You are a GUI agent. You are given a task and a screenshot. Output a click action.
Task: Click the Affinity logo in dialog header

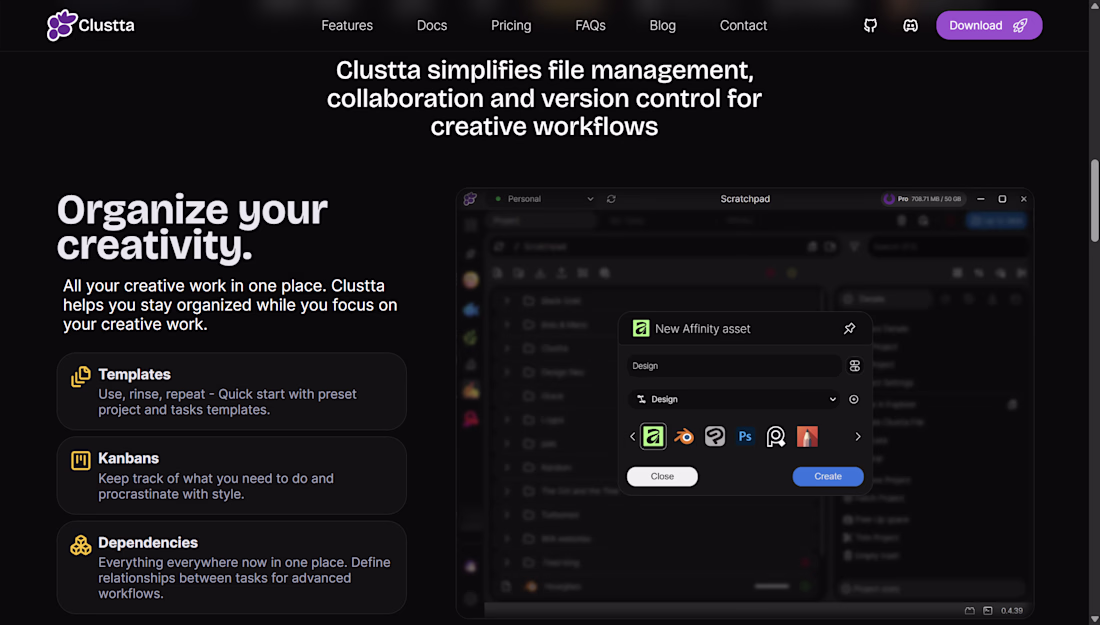[640, 328]
